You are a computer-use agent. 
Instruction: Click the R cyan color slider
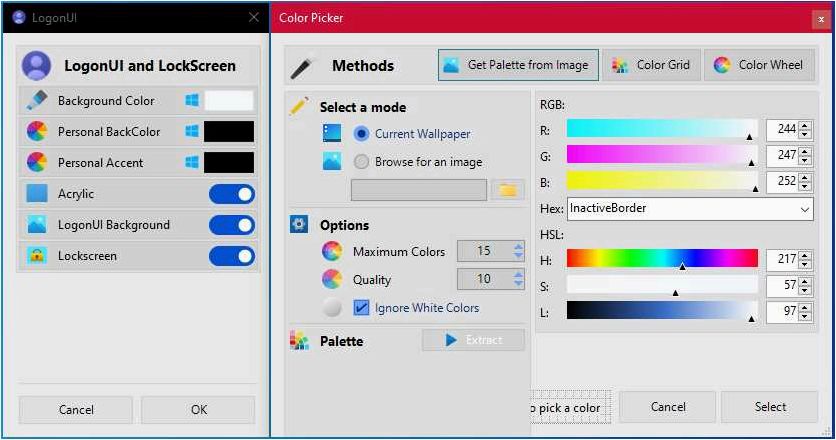coord(662,129)
